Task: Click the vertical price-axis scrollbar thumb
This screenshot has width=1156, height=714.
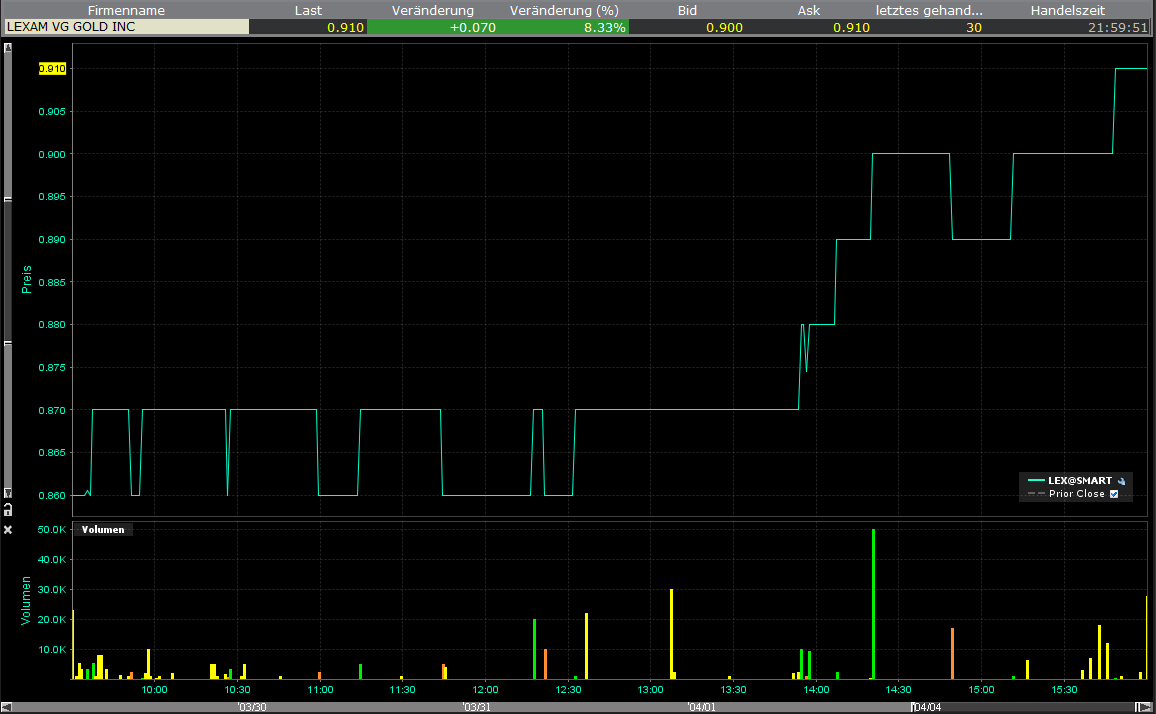Action: (8, 271)
